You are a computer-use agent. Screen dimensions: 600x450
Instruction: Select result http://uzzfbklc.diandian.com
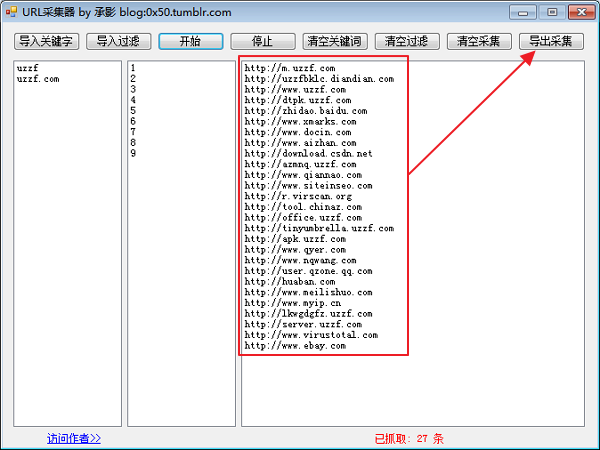tap(320, 79)
